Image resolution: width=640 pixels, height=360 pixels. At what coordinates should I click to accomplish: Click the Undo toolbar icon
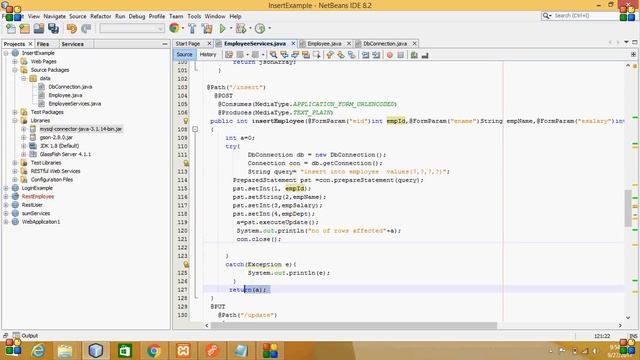click(x=72, y=29)
